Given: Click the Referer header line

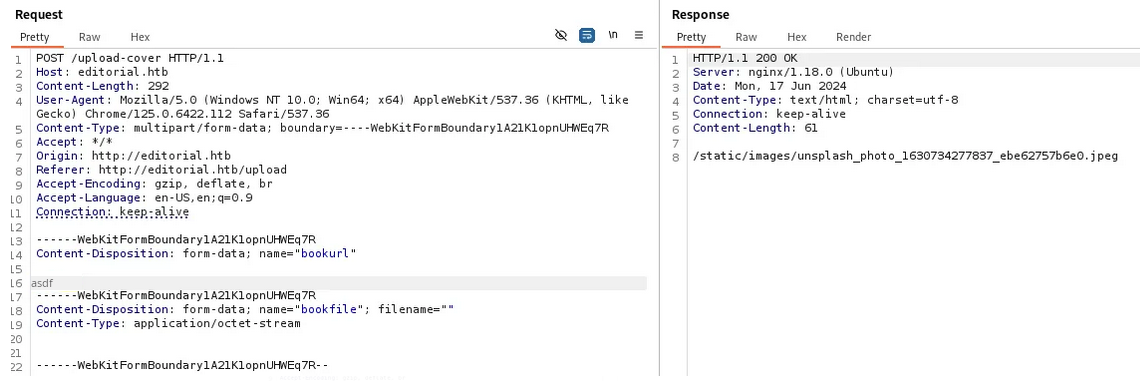Looking at the screenshot, I should coord(161,170).
